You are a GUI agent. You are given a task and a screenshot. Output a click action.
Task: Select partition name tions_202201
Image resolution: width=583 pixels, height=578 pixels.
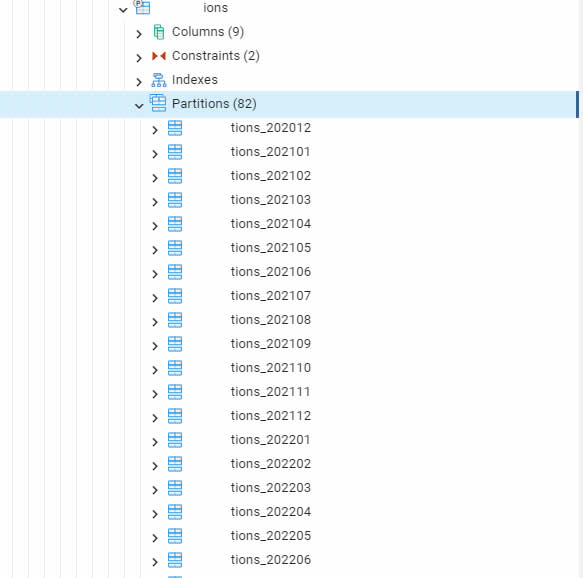(271, 440)
